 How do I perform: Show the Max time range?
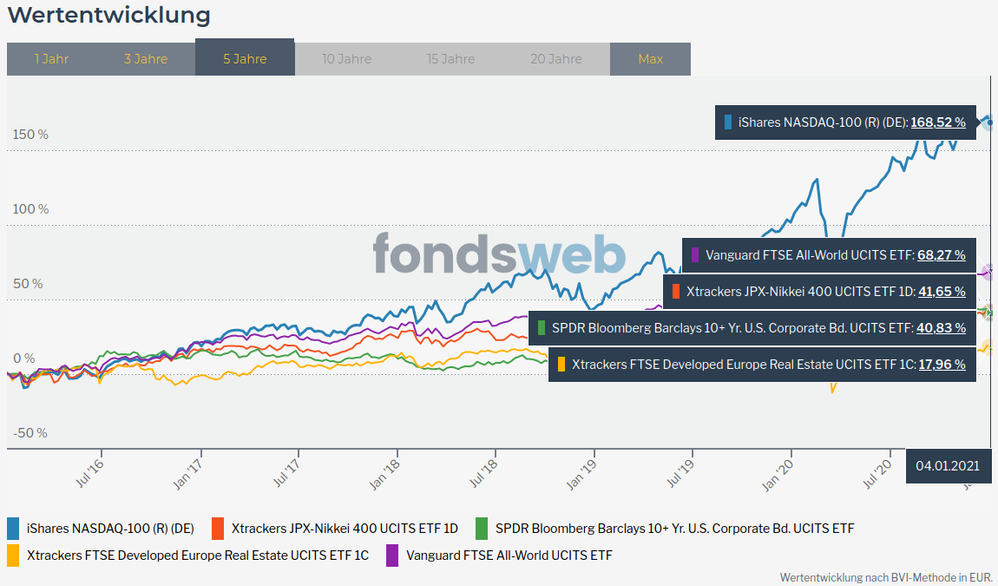click(650, 59)
